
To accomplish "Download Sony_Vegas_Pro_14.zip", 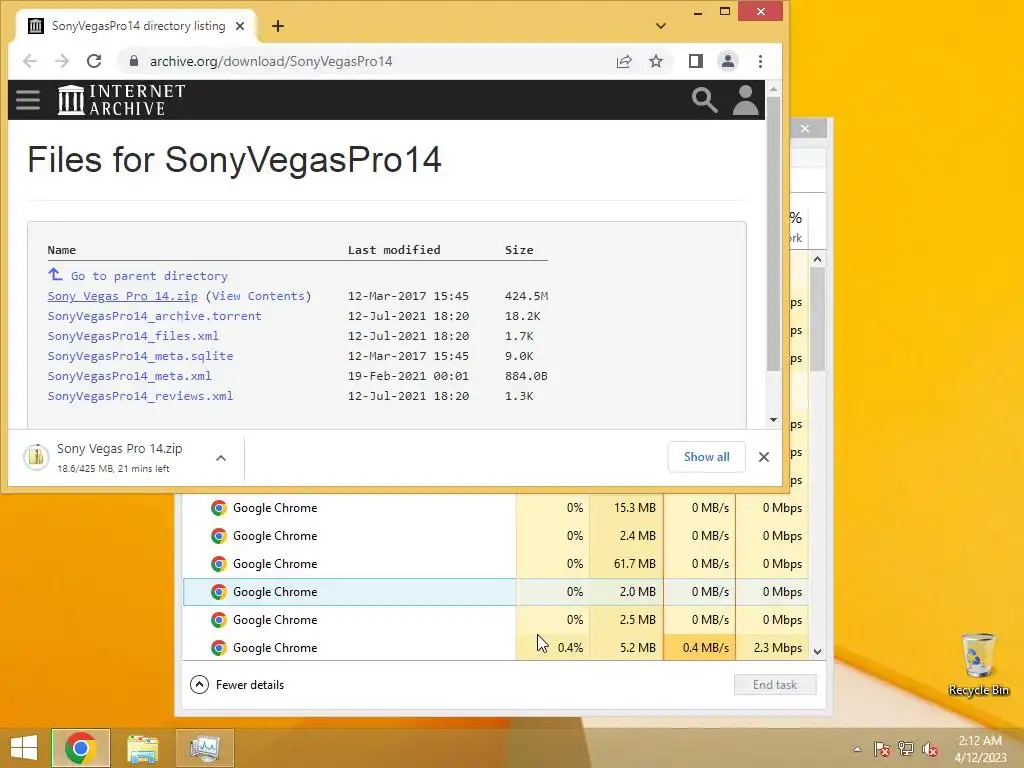I will click(122, 296).
